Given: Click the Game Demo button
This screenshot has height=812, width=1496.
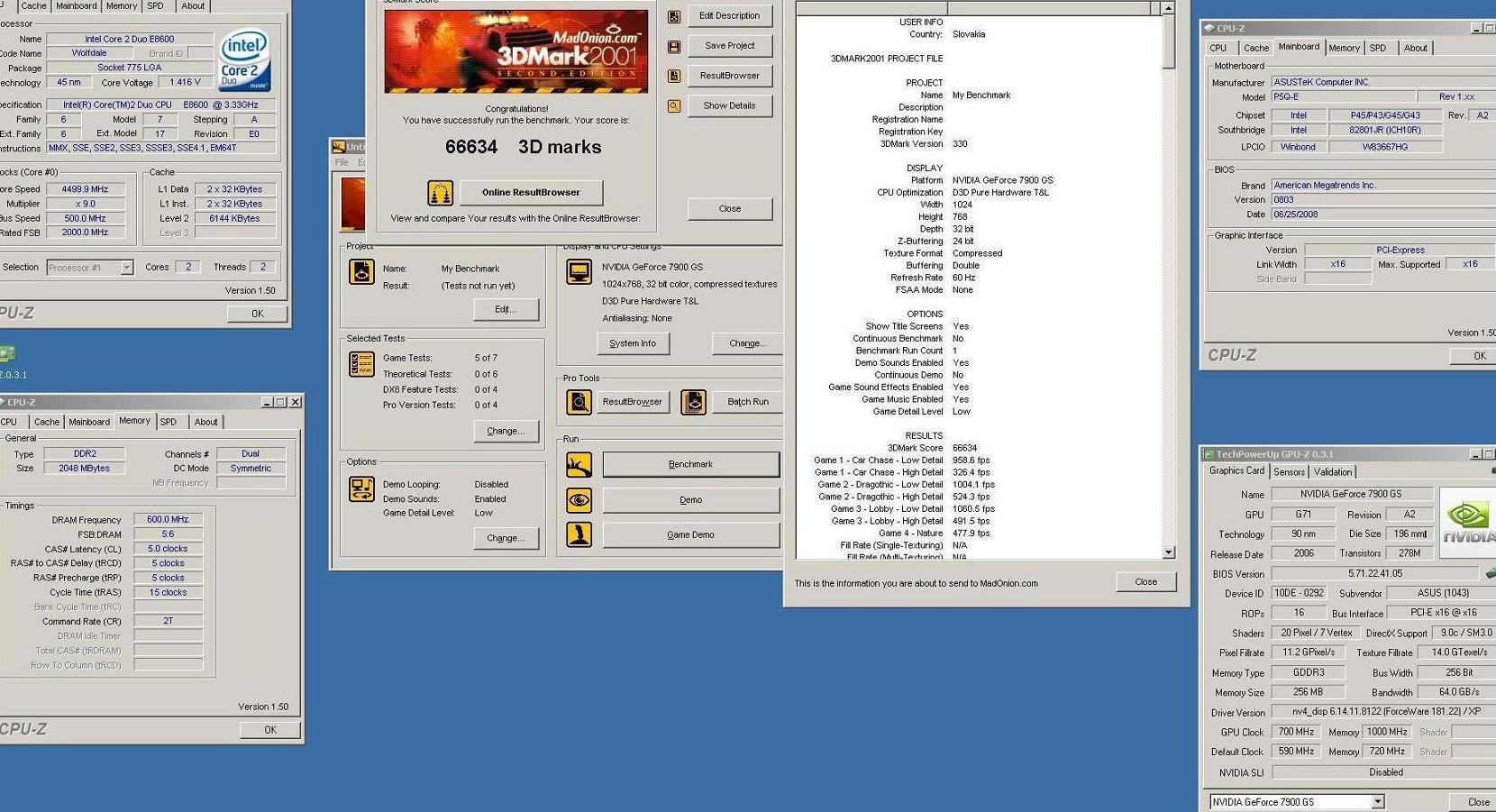Looking at the screenshot, I should pos(690,534).
